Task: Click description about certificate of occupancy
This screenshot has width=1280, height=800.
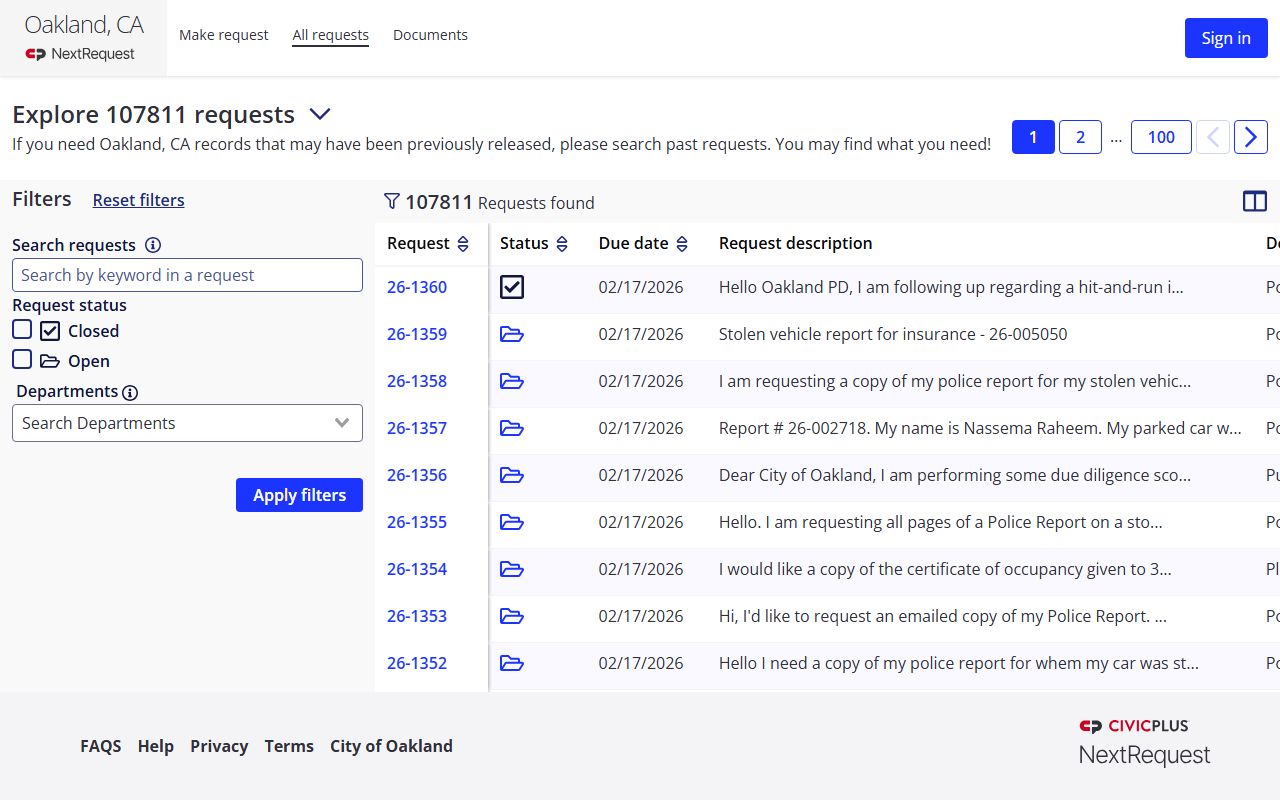Action: pyautogui.click(x=945, y=569)
